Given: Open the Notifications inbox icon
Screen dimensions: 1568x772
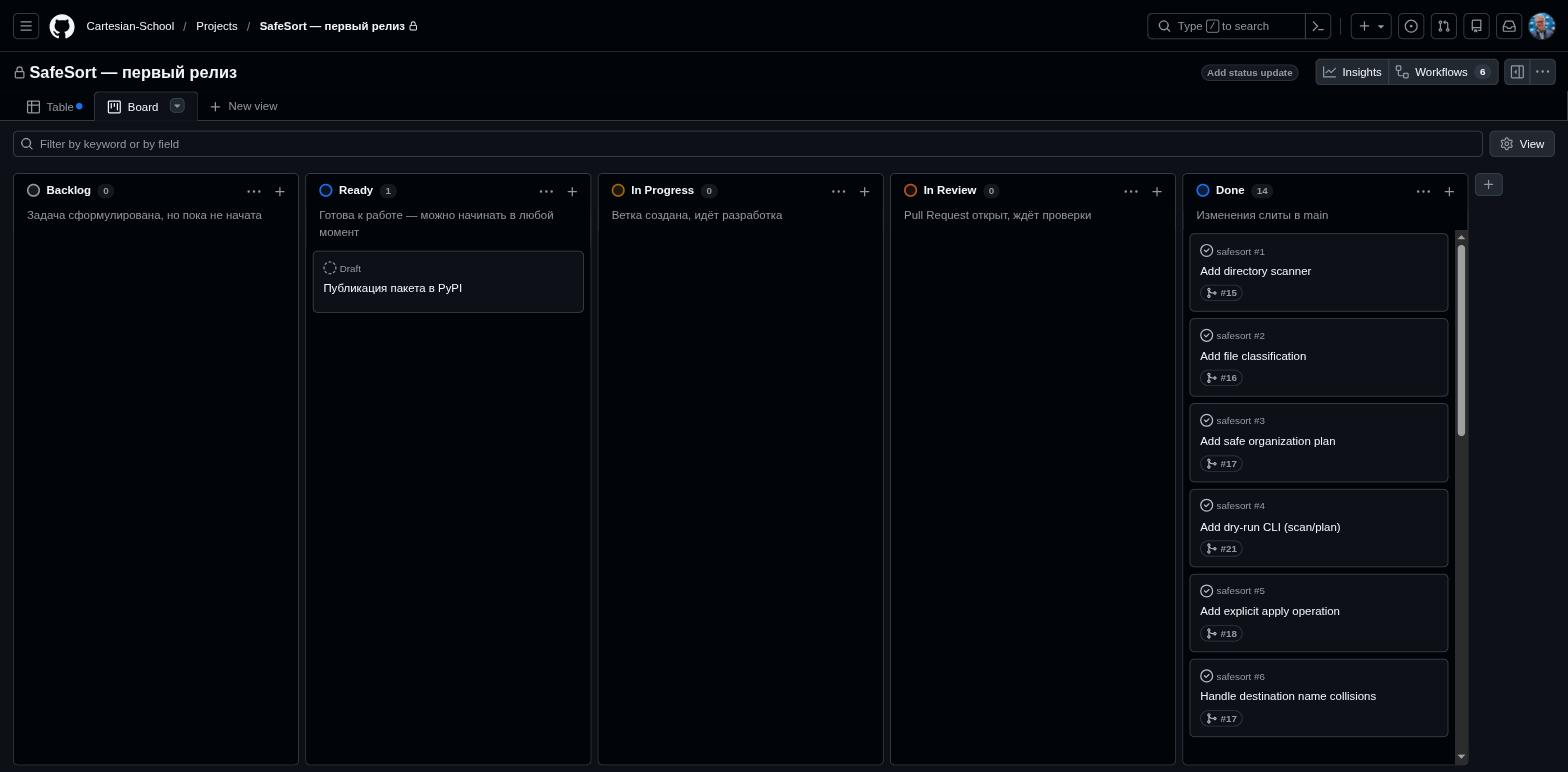Looking at the screenshot, I should [x=1509, y=26].
